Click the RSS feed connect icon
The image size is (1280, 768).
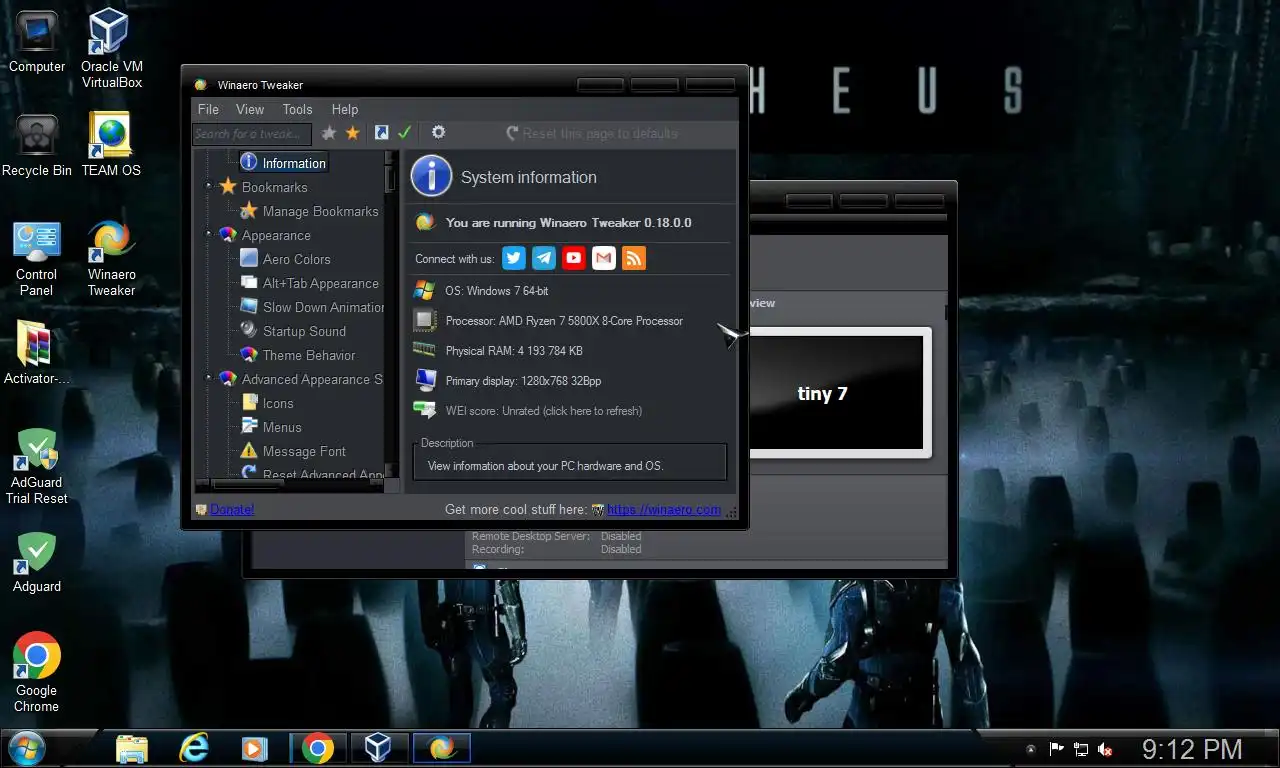click(633, 258)
